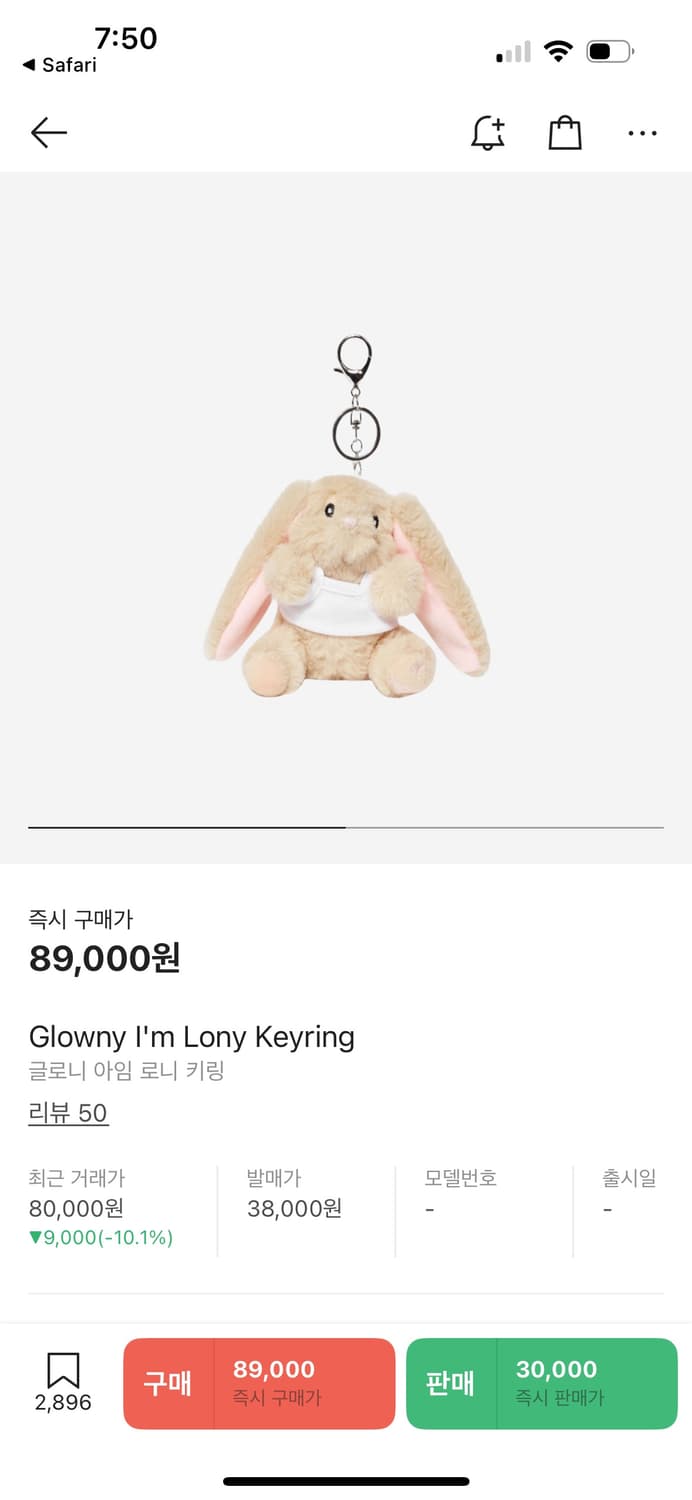The width and height of the screenshot is (692, 1500).
Task: Return to Safari via status bar
Action: [x=60, y=65]
